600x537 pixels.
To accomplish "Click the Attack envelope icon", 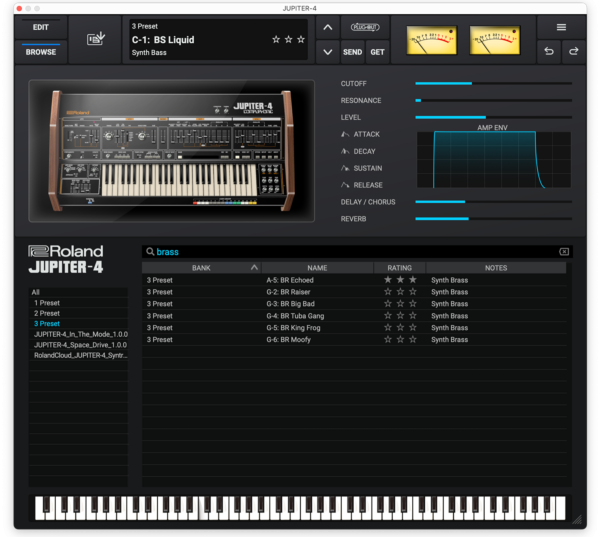I will [345, 134].
